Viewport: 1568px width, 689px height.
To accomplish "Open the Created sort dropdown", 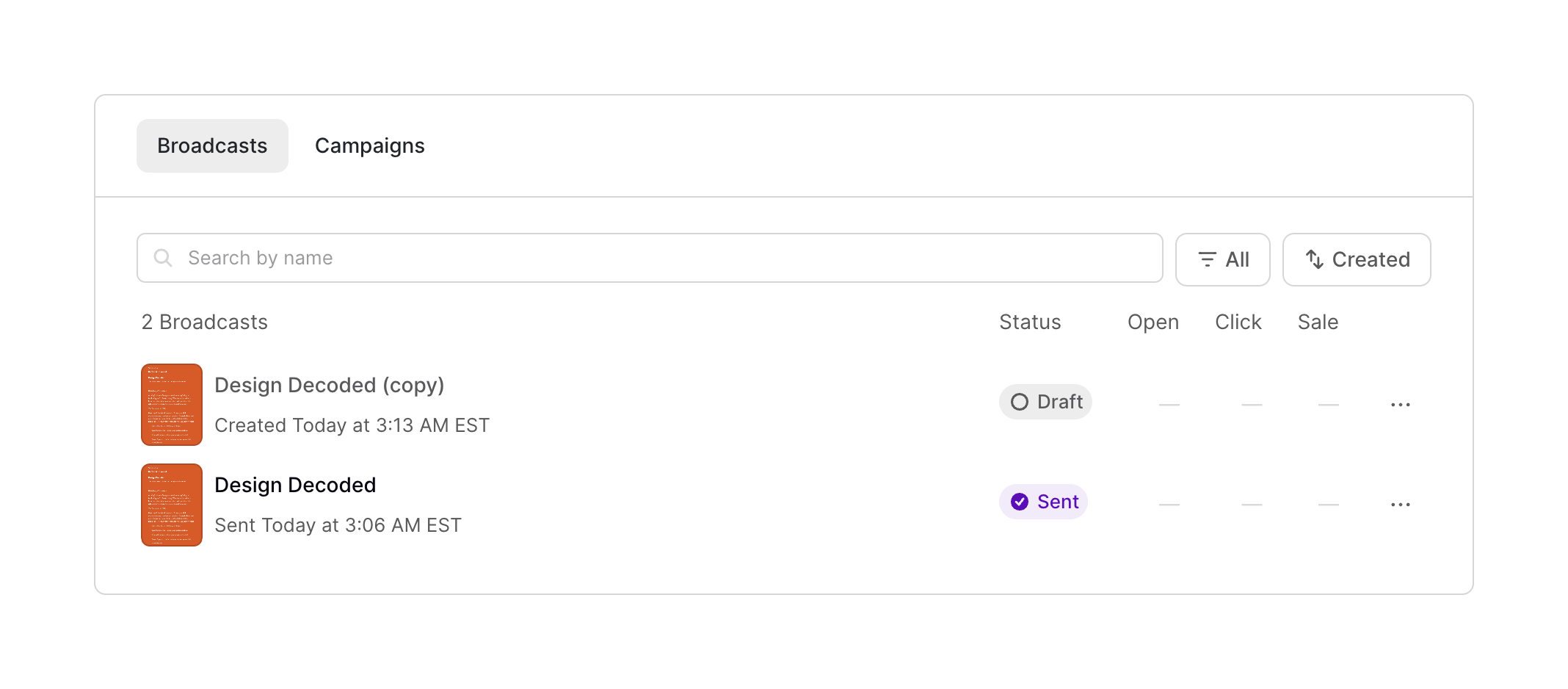I will [x=1356, y=259].
